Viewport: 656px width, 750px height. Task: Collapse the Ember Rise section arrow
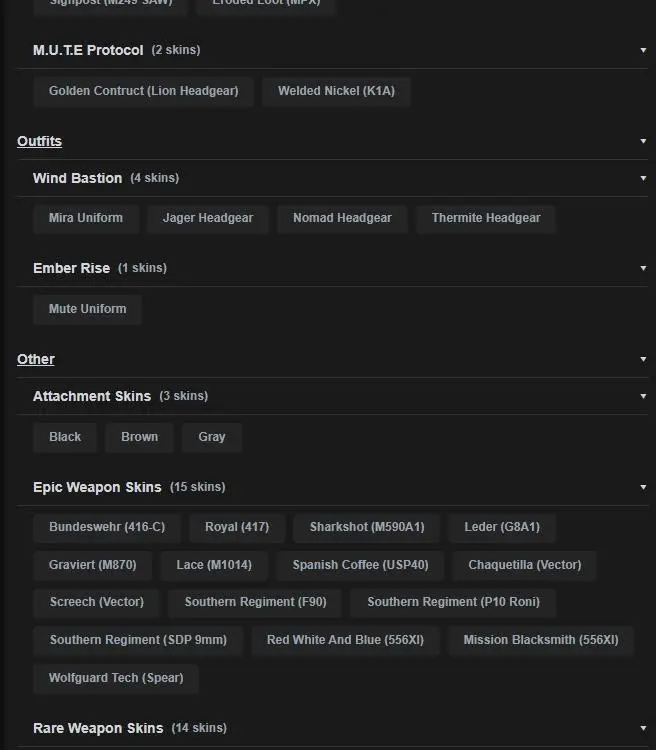[643, 268]
